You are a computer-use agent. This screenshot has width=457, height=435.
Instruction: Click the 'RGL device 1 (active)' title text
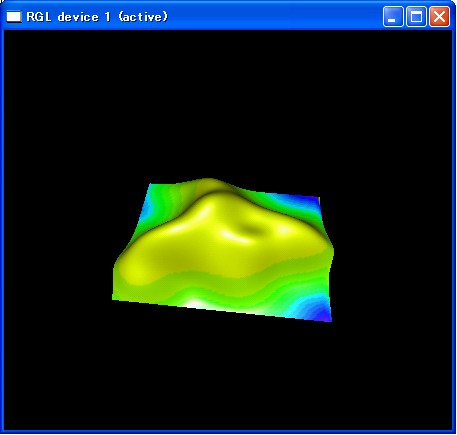point(97,17)
